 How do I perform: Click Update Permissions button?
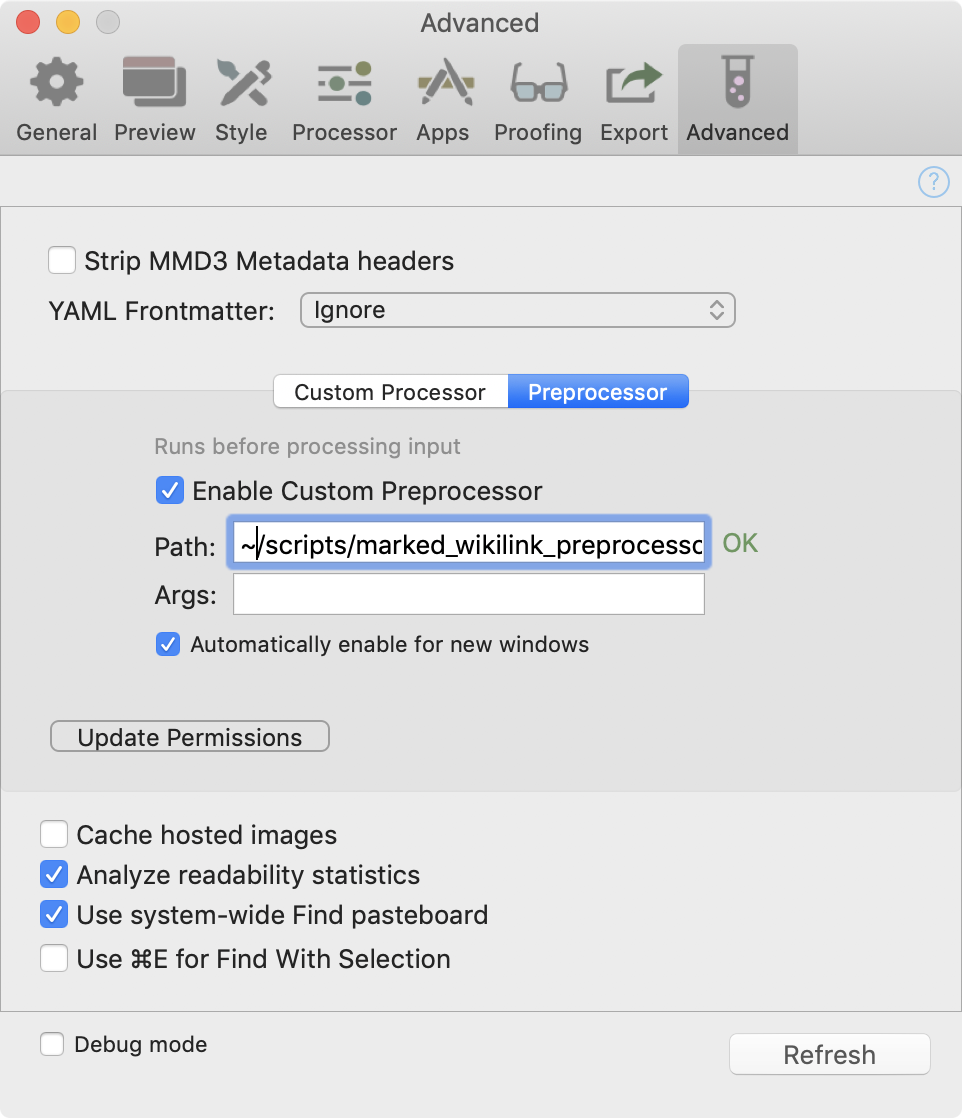[x=190, y=737]
